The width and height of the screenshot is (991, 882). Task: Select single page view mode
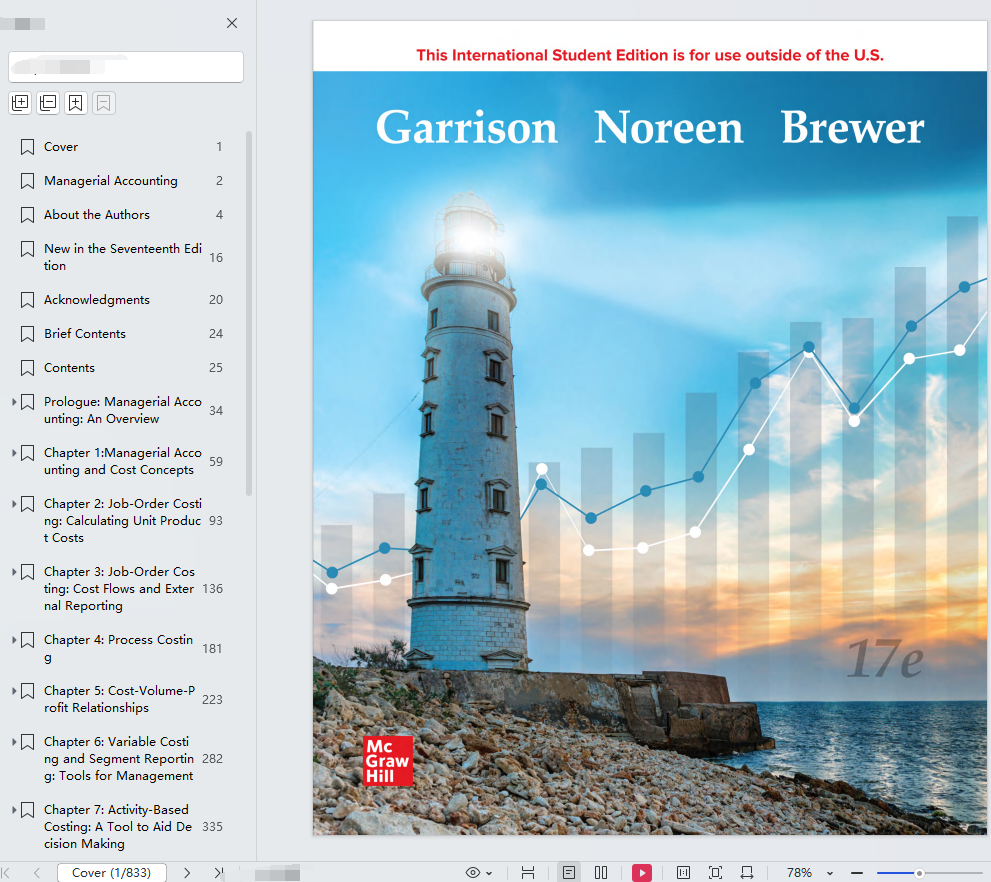click(x=569, y=873)
